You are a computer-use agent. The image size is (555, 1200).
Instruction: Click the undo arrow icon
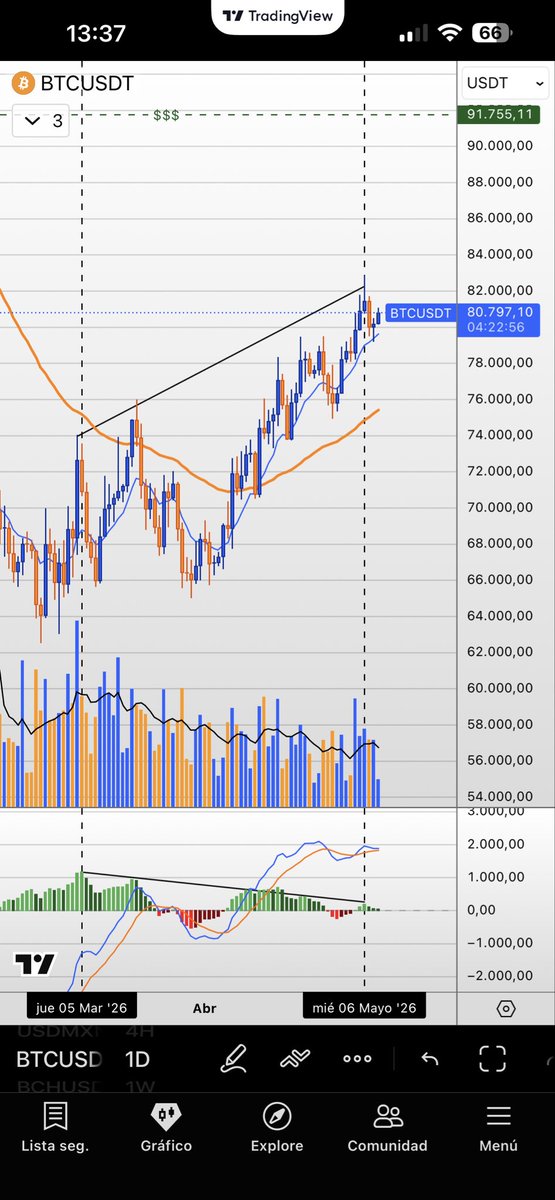[x=430, y=1059]
